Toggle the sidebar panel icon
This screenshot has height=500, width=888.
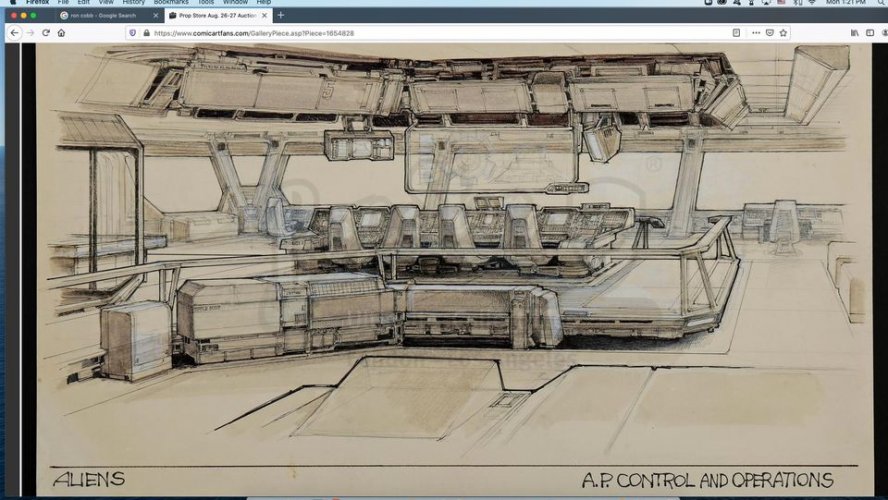(x=870, y=33)
